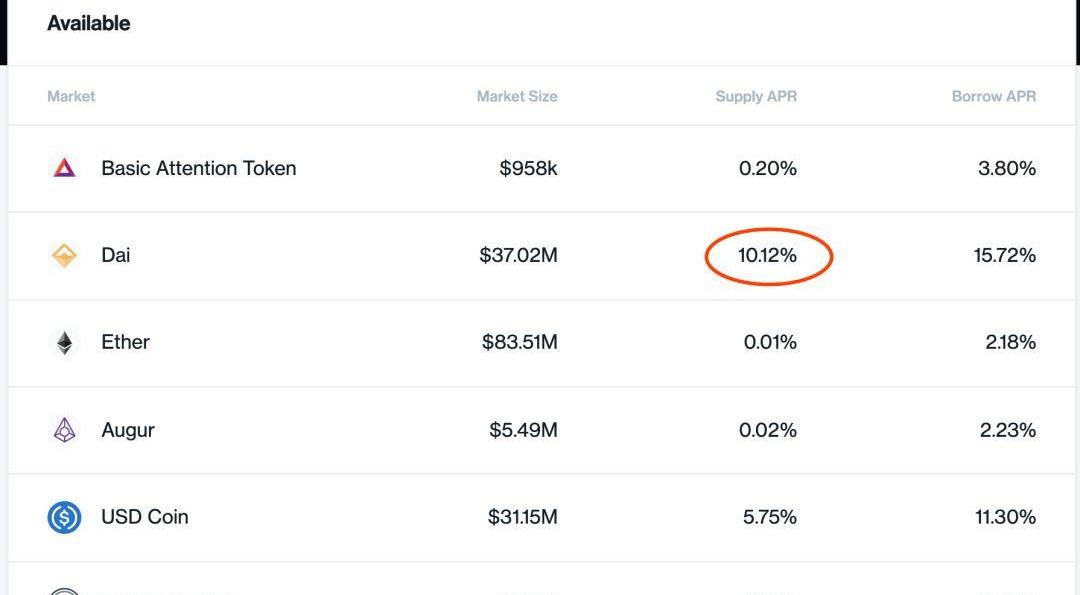
Task: Click USD Coin's 5.75% supply APR
Action: click(769, 517)
